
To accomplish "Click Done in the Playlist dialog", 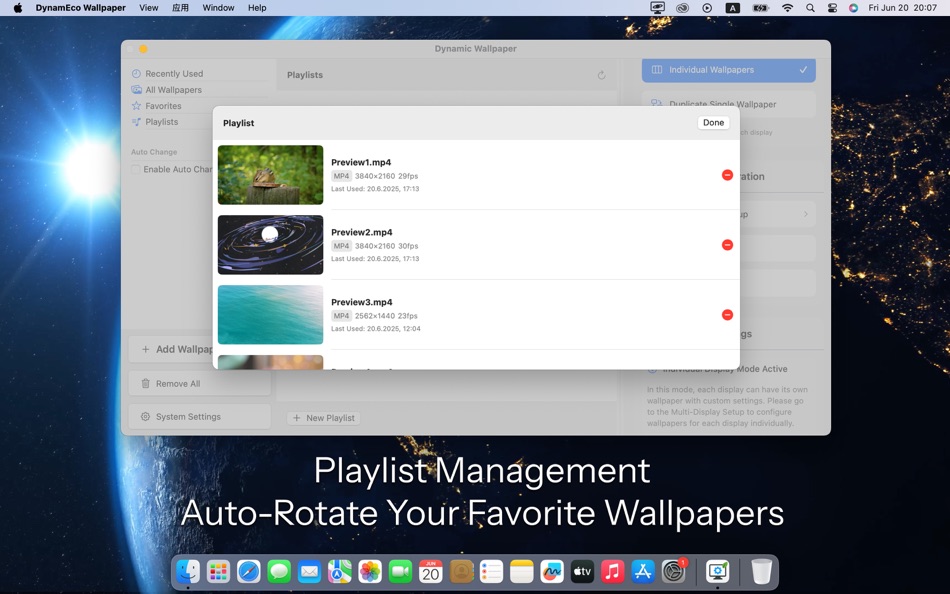I will (x=713, y=122).
